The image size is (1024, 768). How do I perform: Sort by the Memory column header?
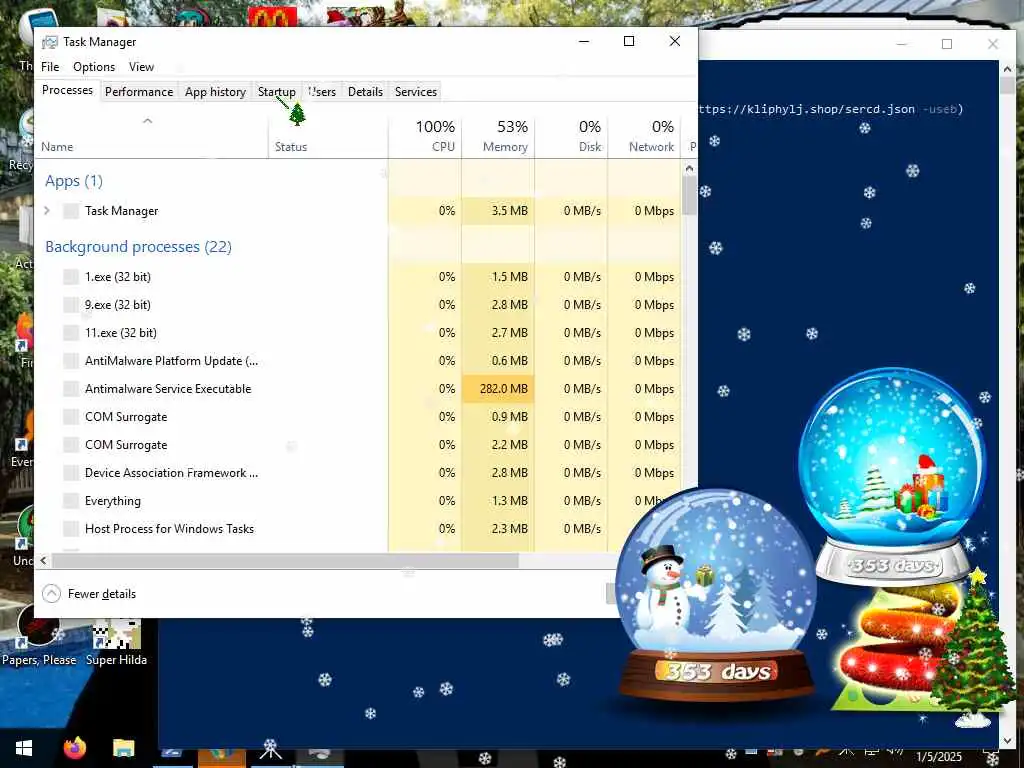pos(498,136)
